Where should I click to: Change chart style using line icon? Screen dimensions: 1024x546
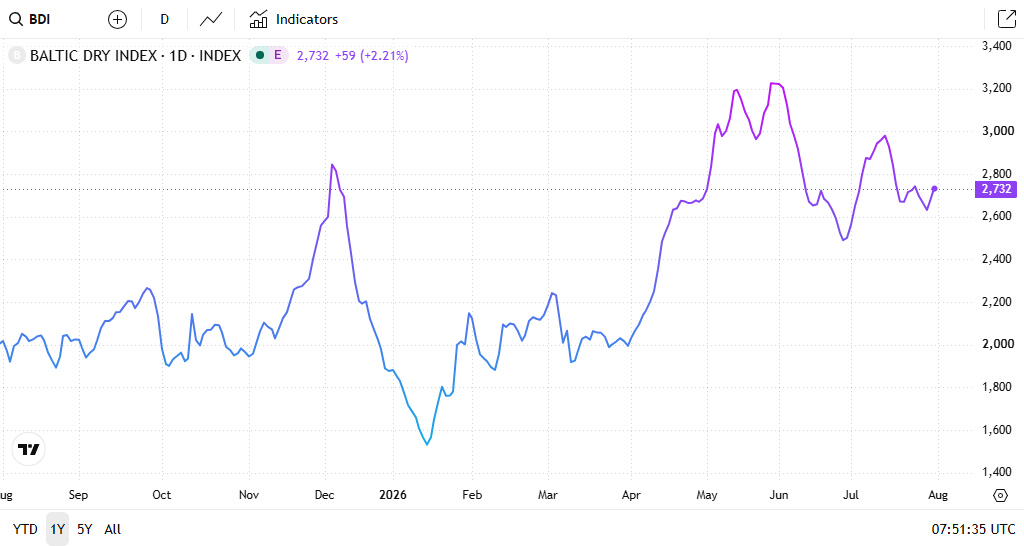coord(211,20)
